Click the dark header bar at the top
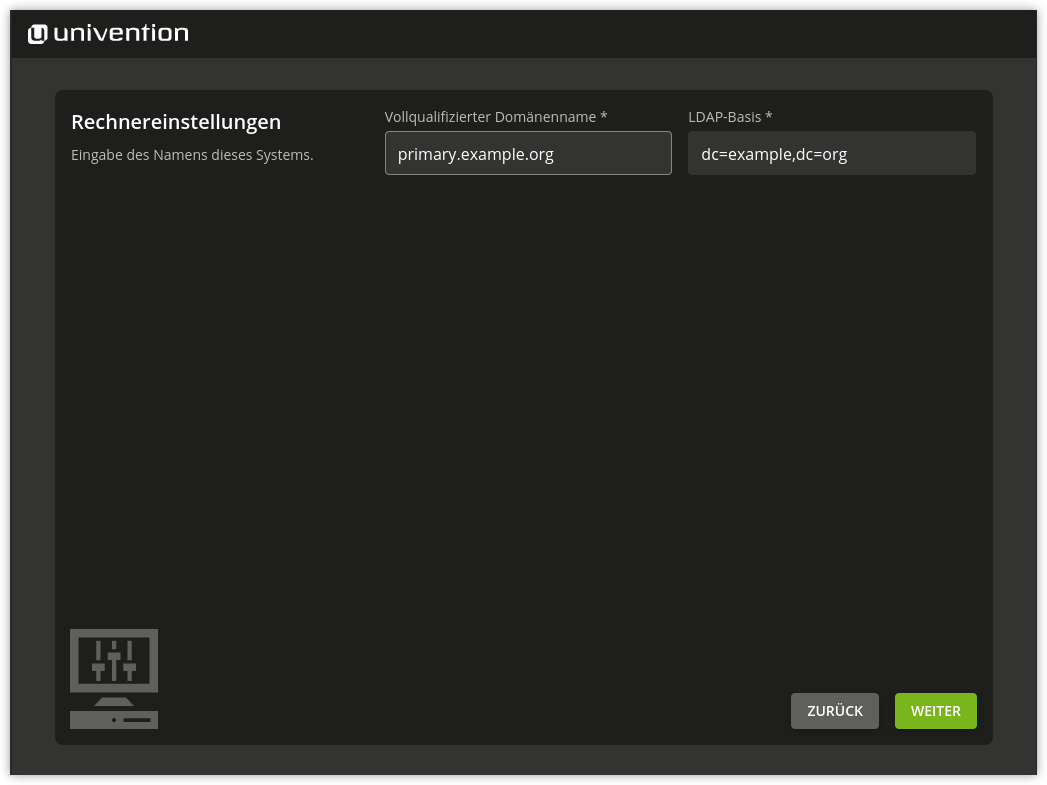1047x785 pixels. tap(600, 33)
